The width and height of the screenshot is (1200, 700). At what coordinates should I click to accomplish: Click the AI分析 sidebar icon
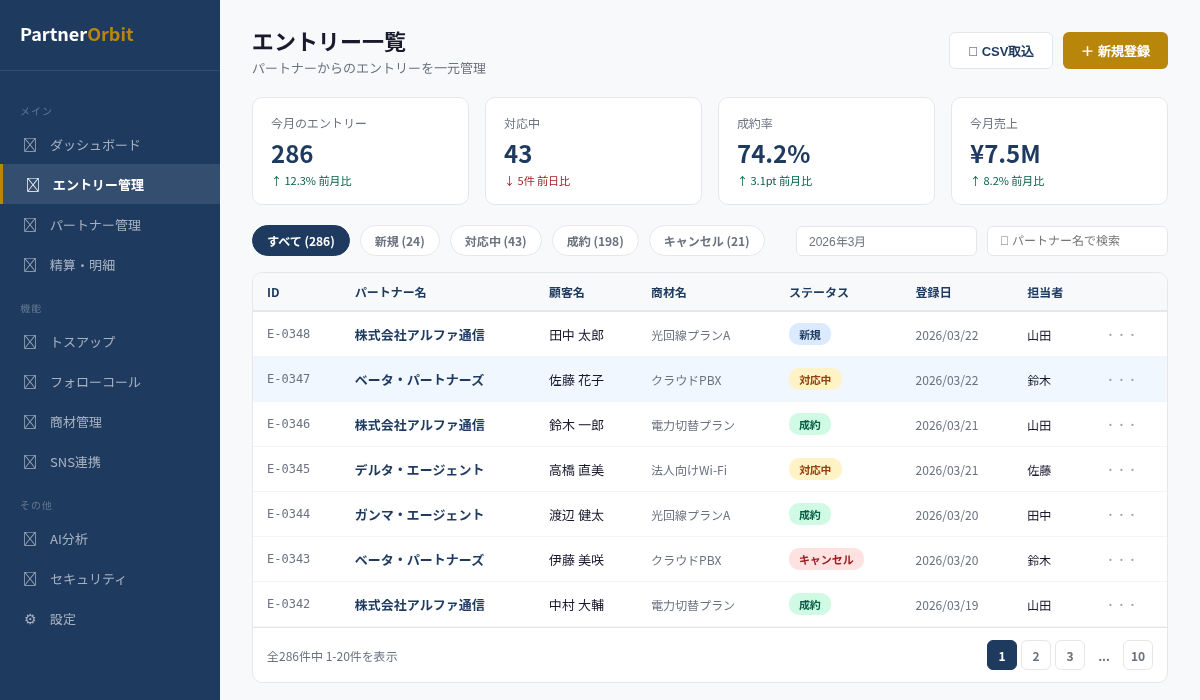click(30, 539)
